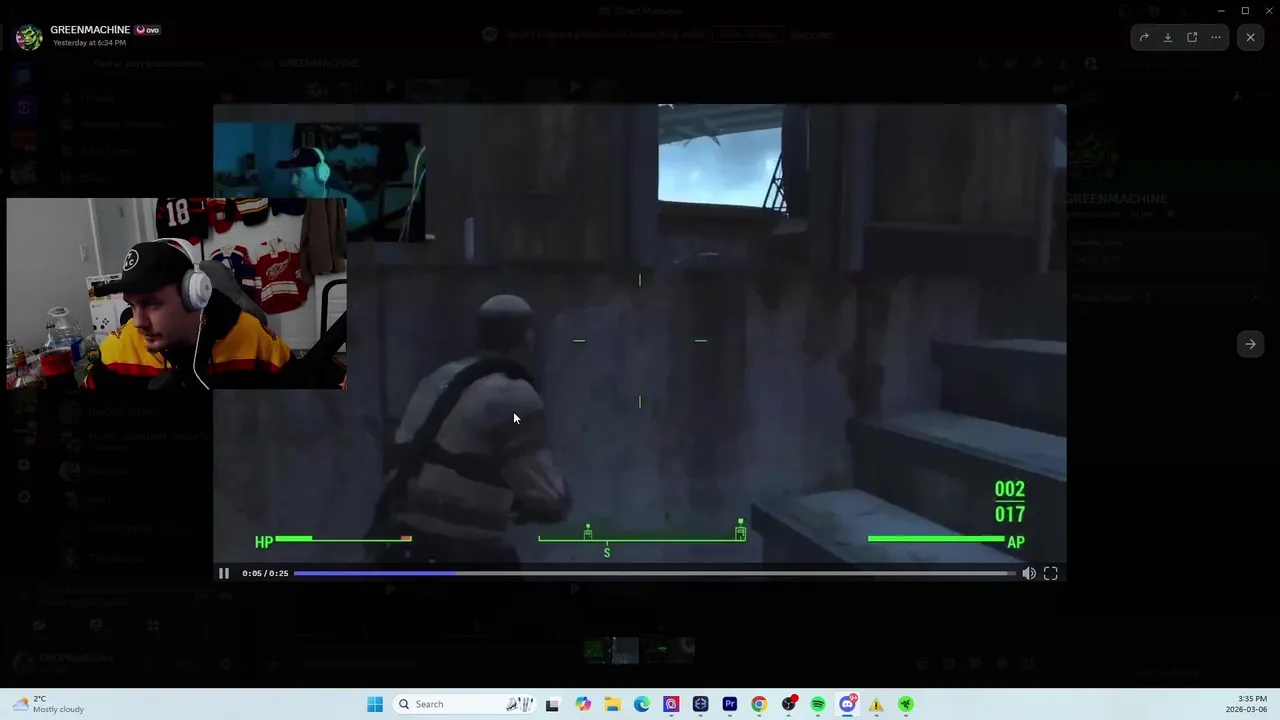1280x720 pixels.
Task: Click the GREENMACHINE username at top left
Action: 91,30
